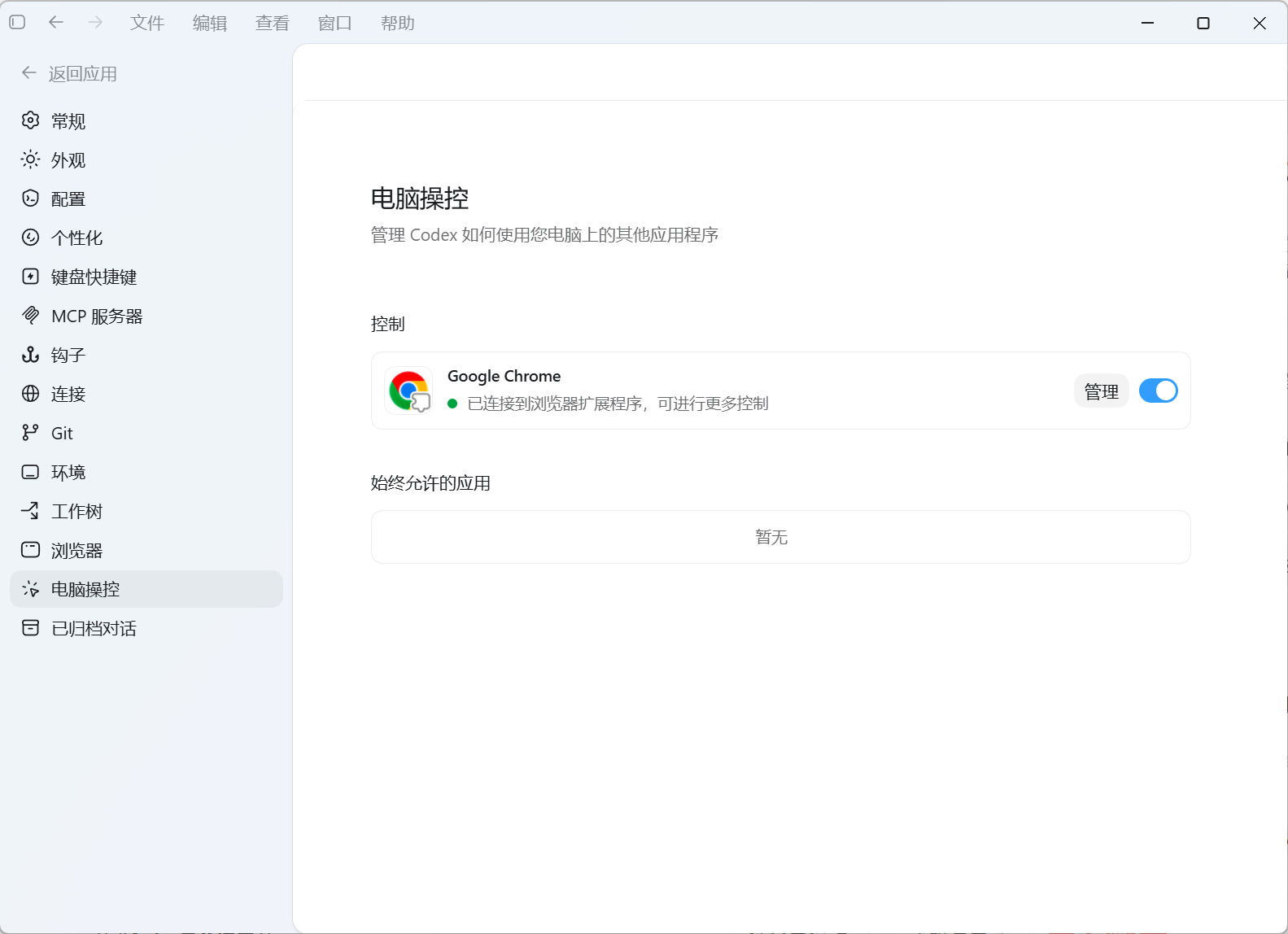Click the 暂无 empty list box
Screen dimensions: 1288x934
(781, 537)
